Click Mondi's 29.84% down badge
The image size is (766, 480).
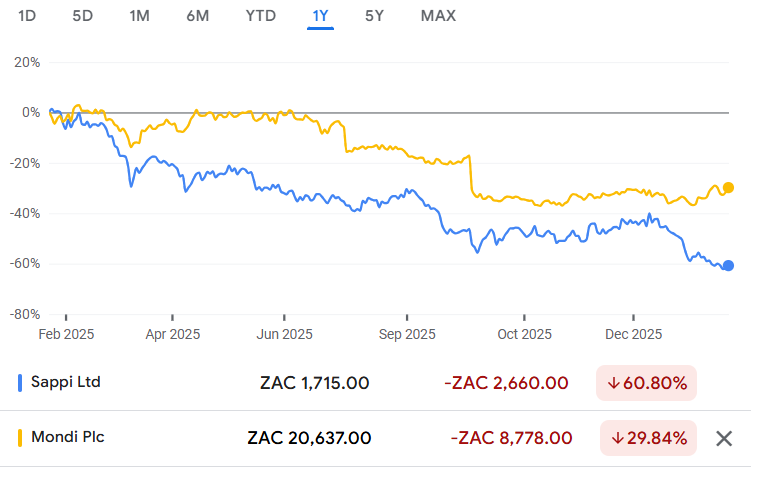pos(649,438)
